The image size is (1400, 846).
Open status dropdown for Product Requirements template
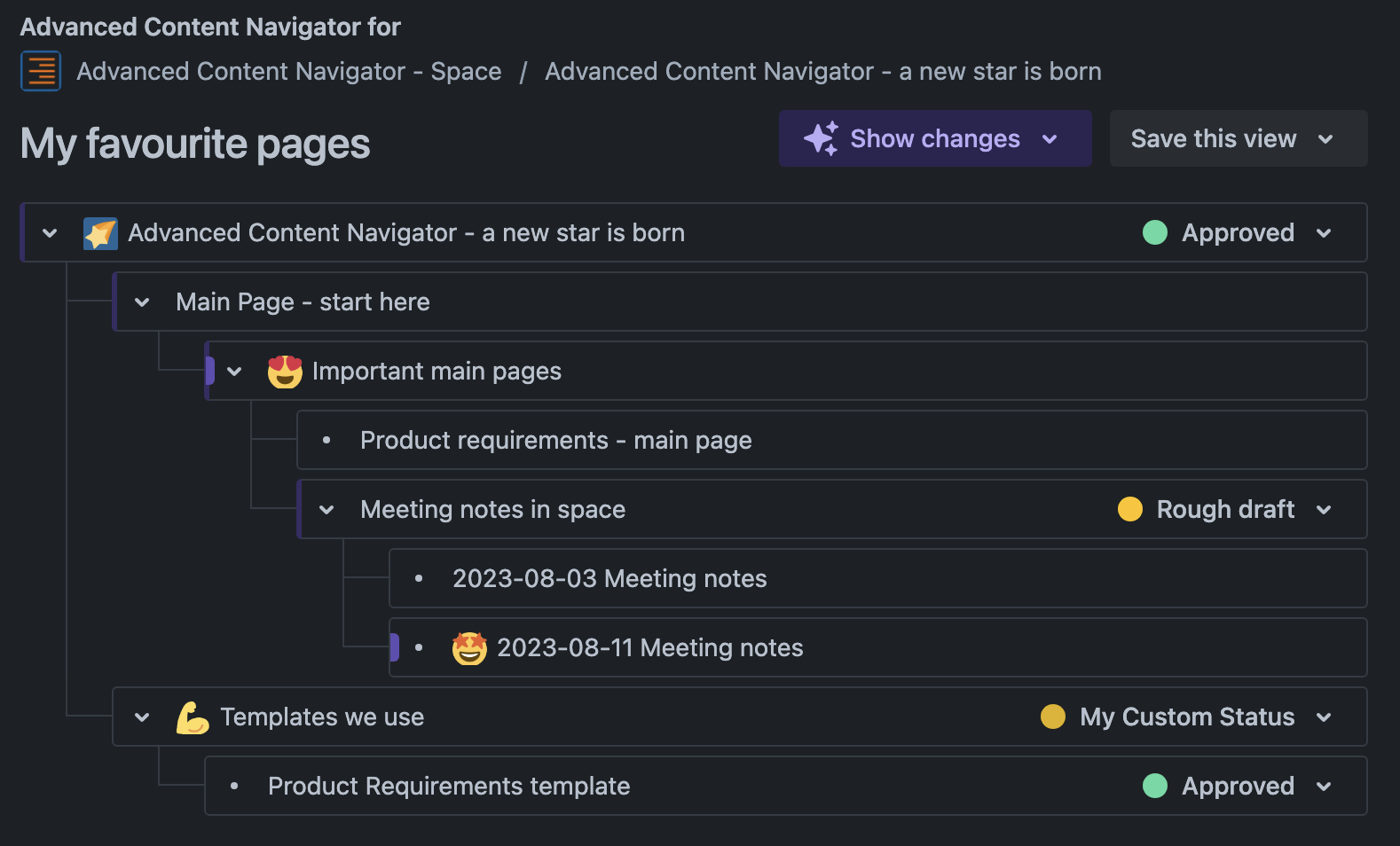pyautogui.click(x=1324, y=787)
